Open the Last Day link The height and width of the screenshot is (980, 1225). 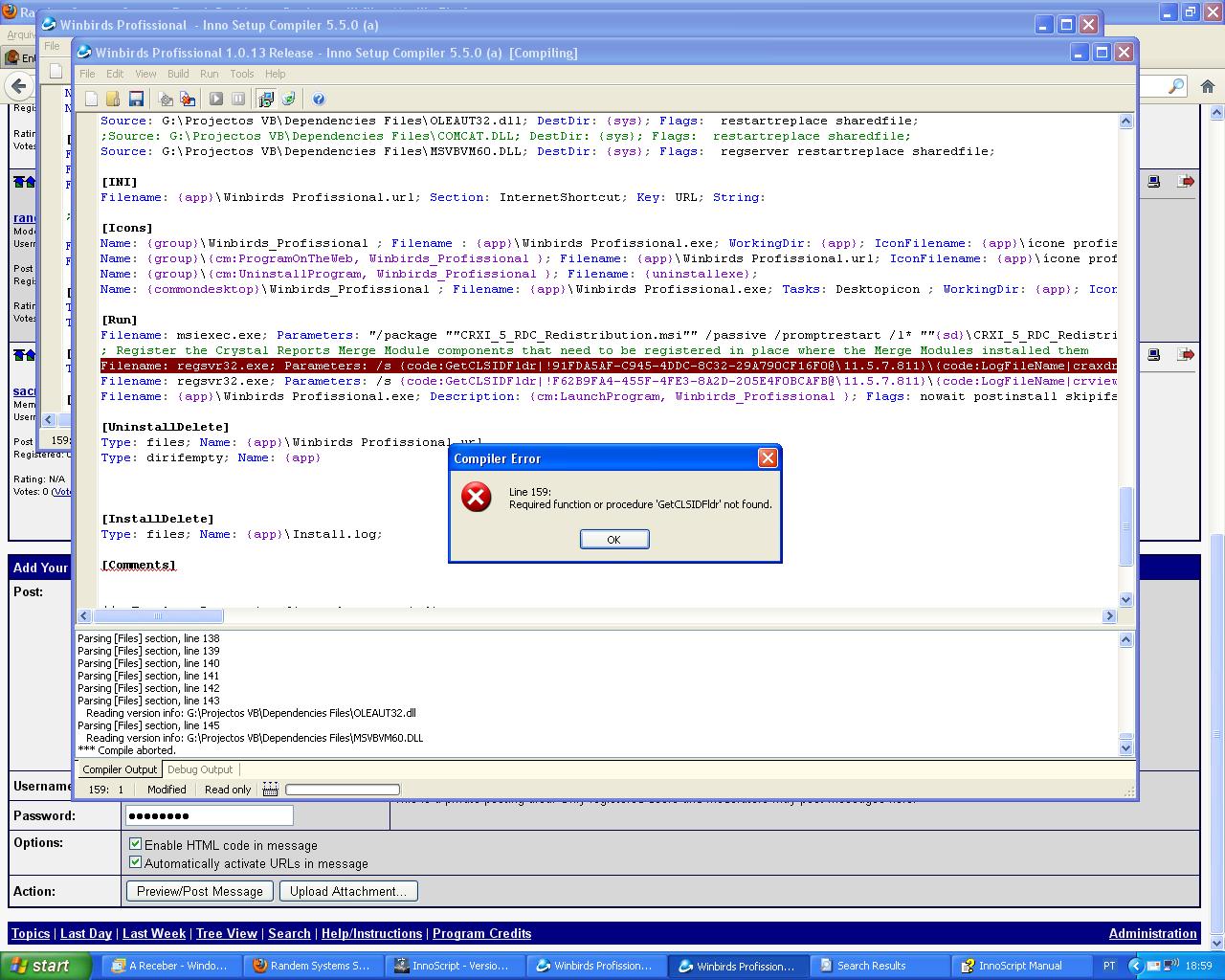(x=86, y=933)
